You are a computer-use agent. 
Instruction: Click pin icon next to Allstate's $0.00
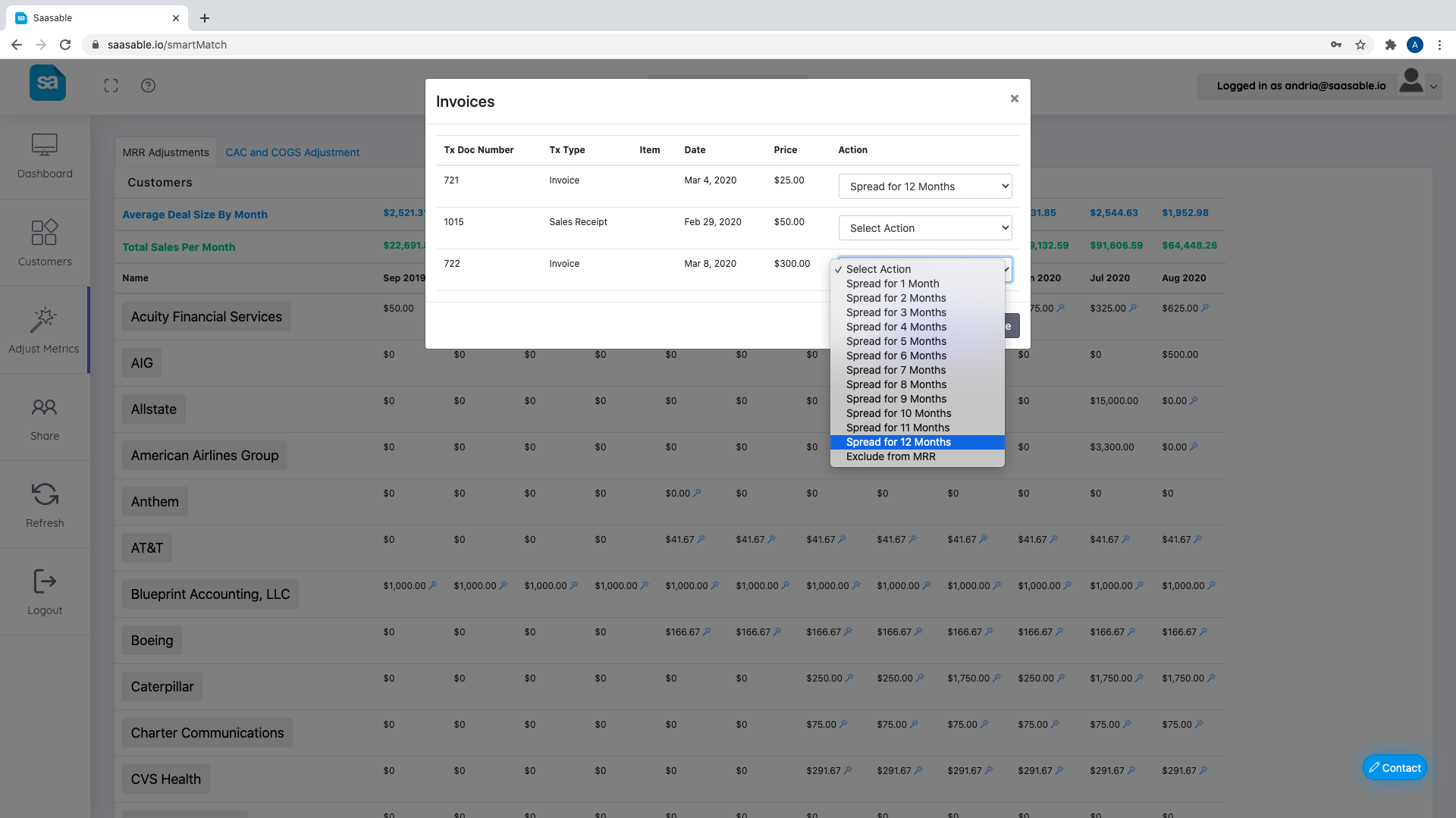(x=1194, y=400)
